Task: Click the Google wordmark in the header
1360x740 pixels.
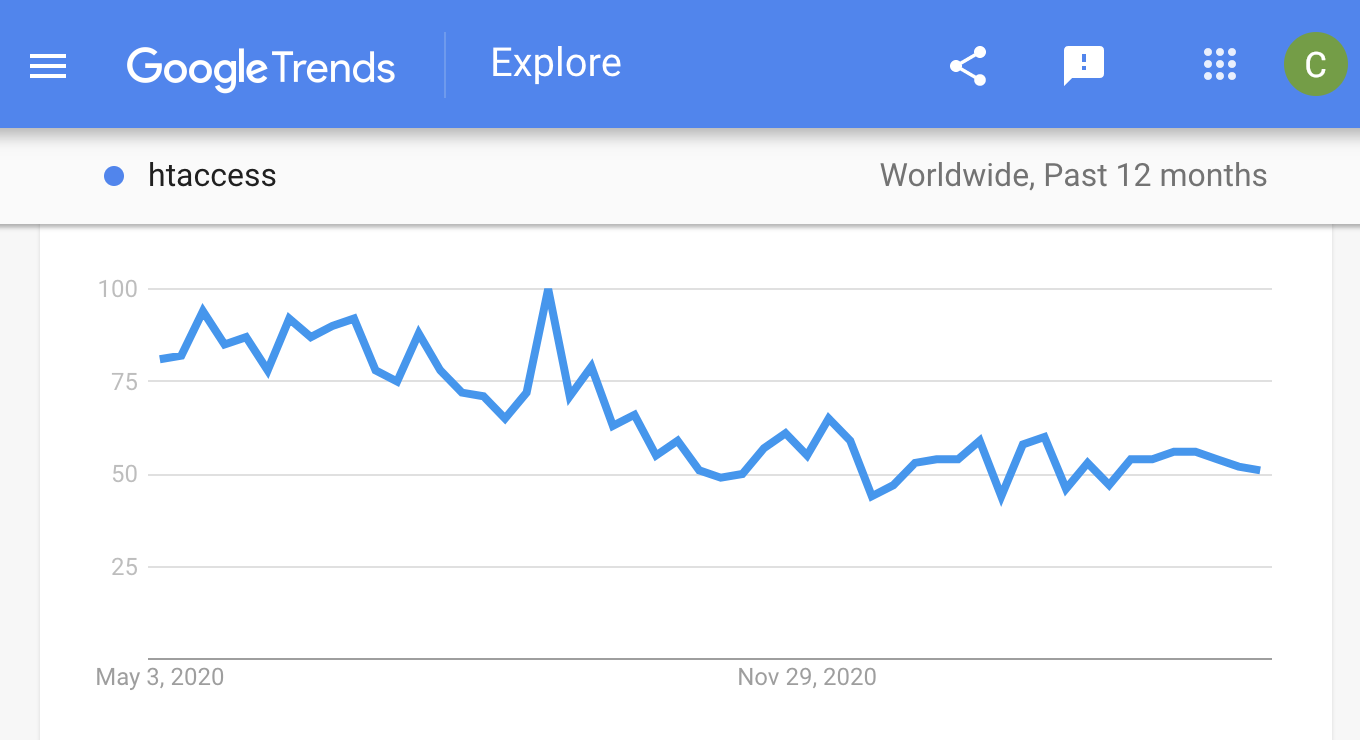Action: 197,69
